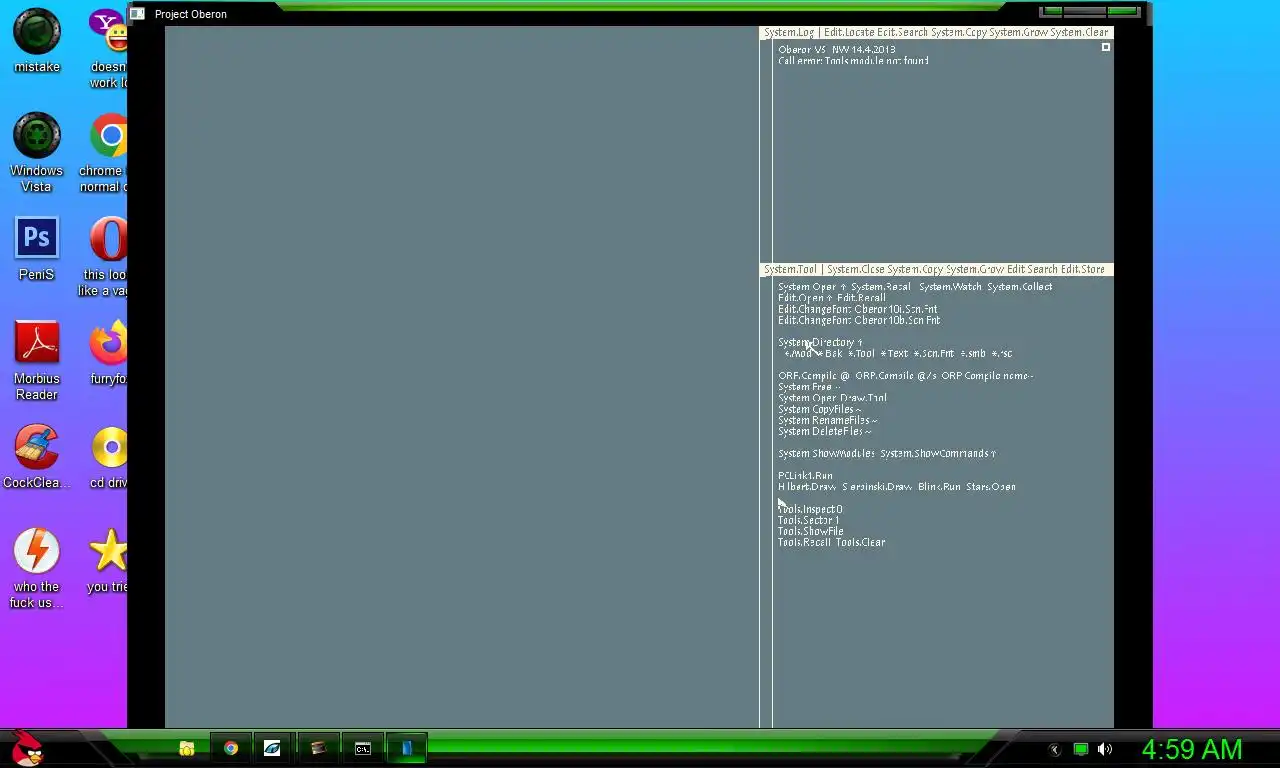Image resolution: width=1280 pixels, height=768 pixels.
Task: Click Edit.Search in System.Tool title bar
Action: coord(1032,269)
